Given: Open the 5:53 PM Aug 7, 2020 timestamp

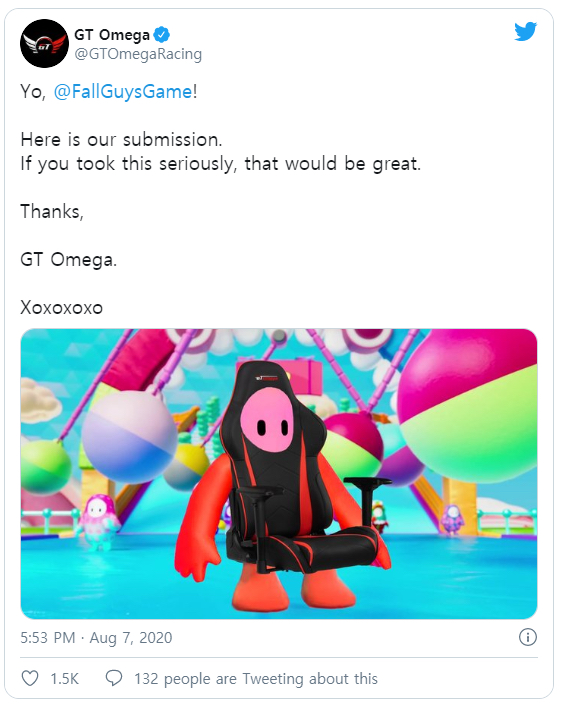Looking at the screenshot, I should (x=96, y=638).
